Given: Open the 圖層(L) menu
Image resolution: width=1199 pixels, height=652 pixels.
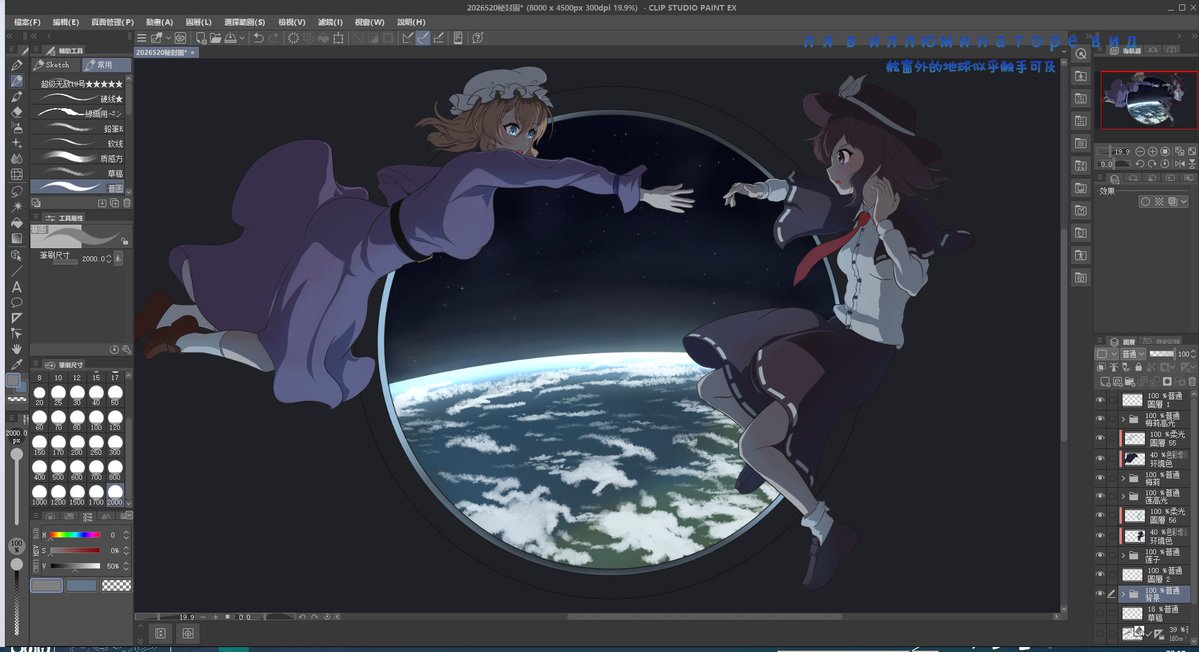Looking at the screenshot, I should pyautogui.click(x=199, y=22).
